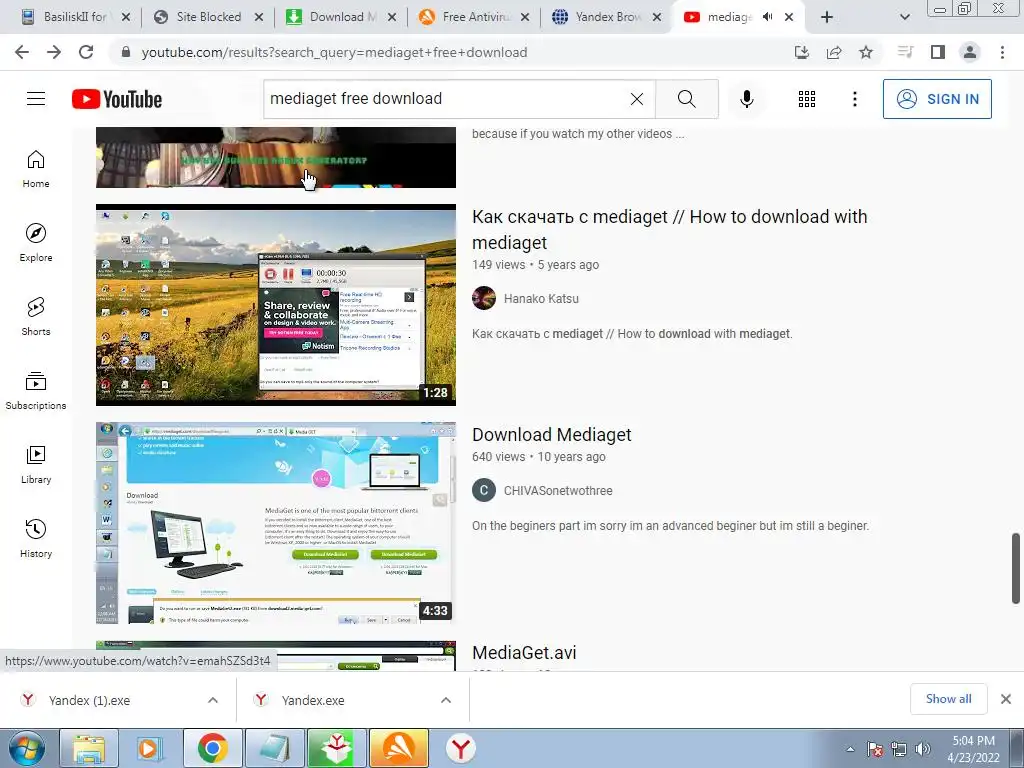Share this page from the address bar
The image size is (1024, 768).
834,52
